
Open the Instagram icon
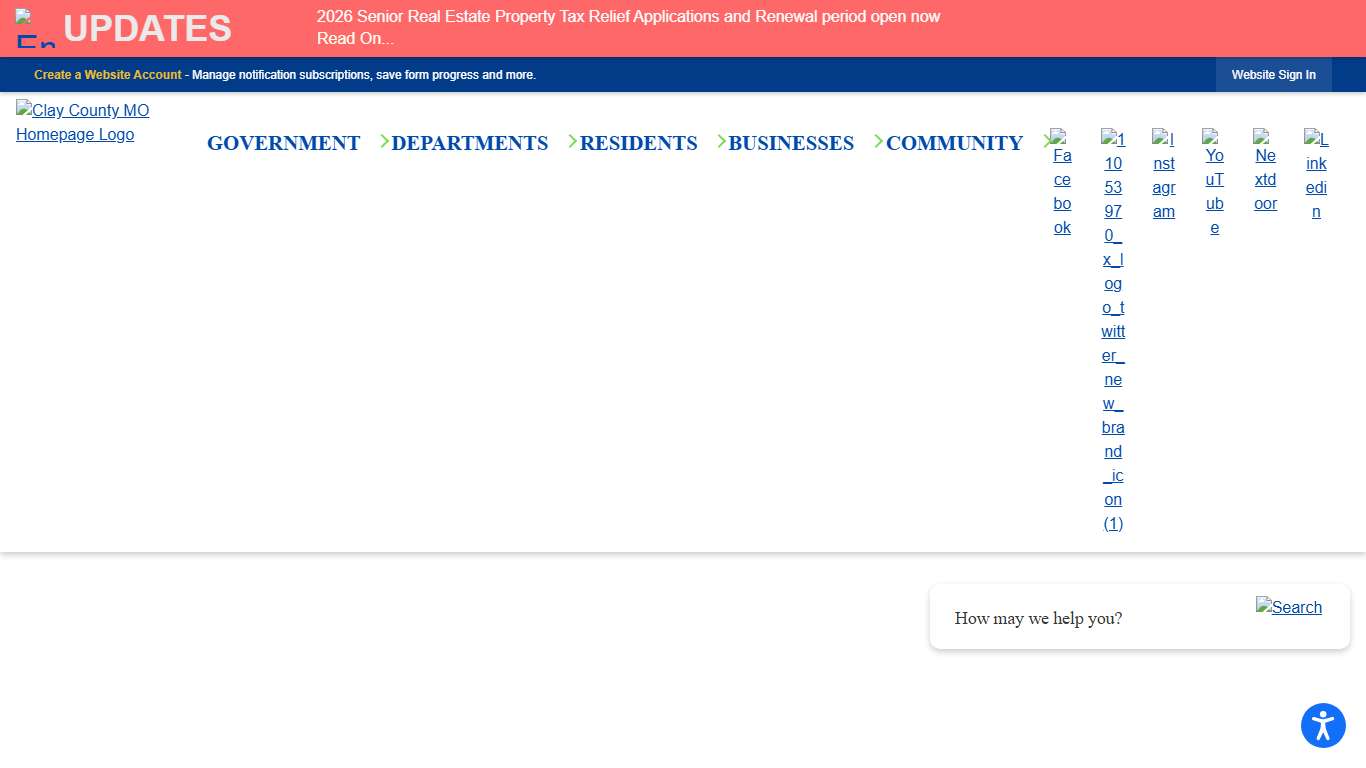pos(1163,180)
